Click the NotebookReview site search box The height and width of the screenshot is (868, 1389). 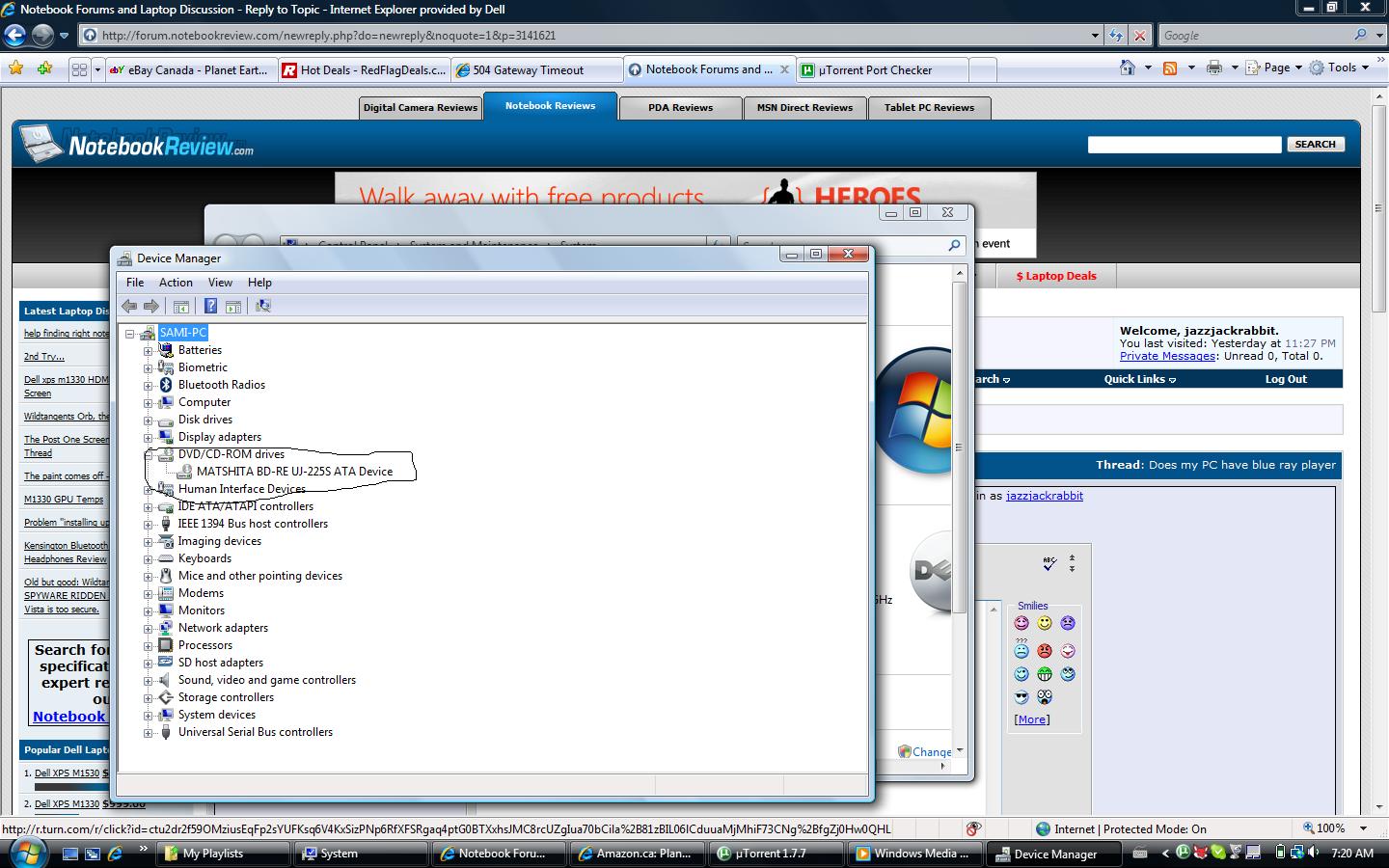(x=1185, y=144)
